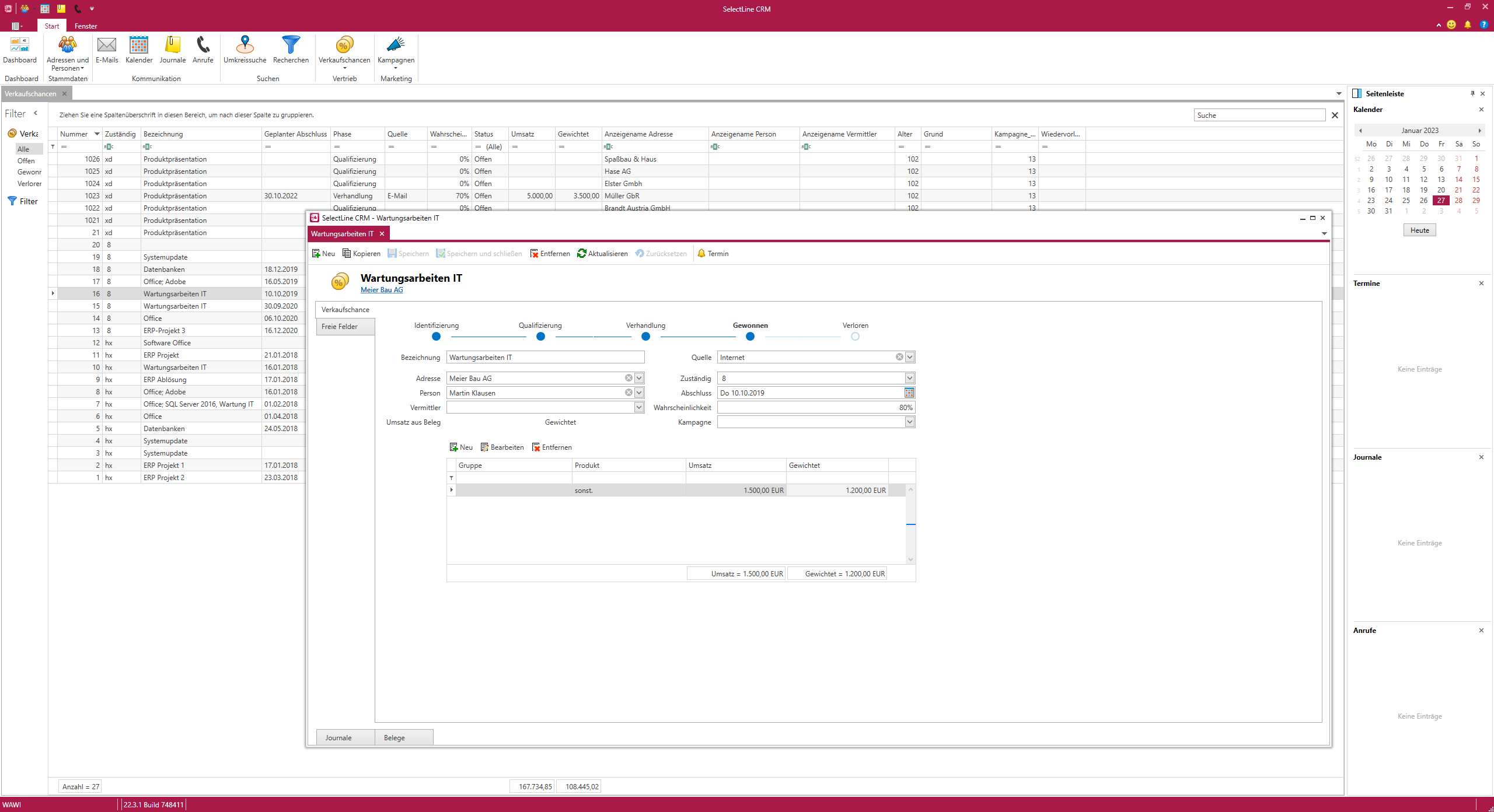Select the Gewonnen phase dot

point(750,337)
